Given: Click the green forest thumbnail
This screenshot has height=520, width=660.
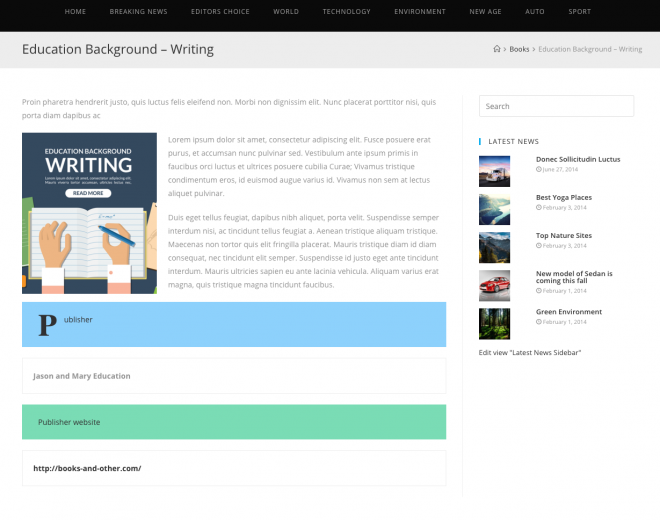Looking at the screenshot, I should point(494,324).
